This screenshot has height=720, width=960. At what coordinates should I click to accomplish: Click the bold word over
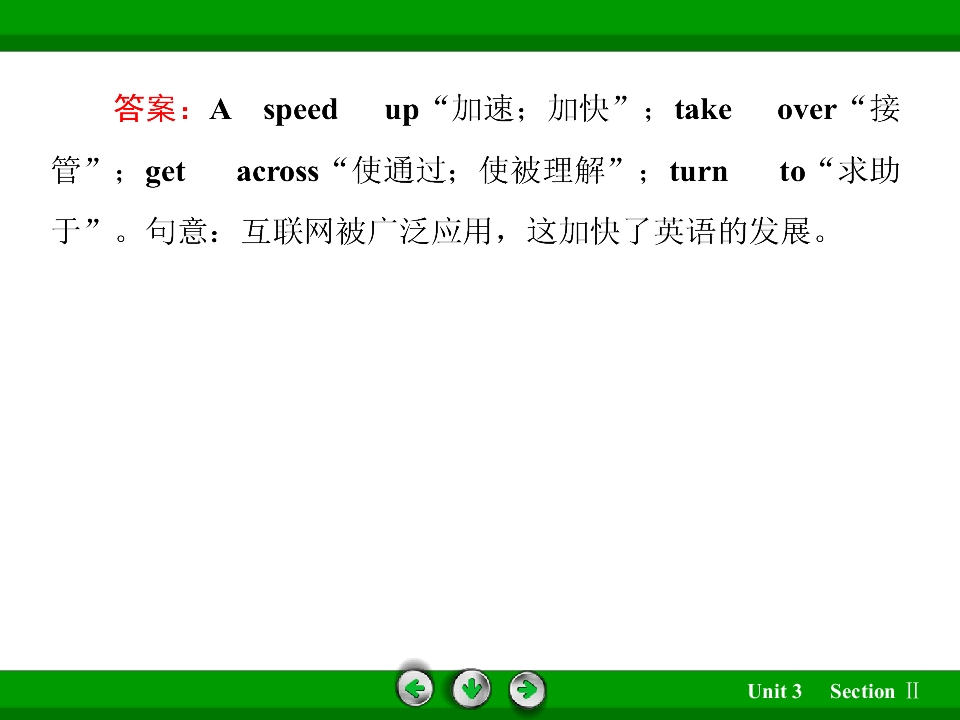click(806, 111)
